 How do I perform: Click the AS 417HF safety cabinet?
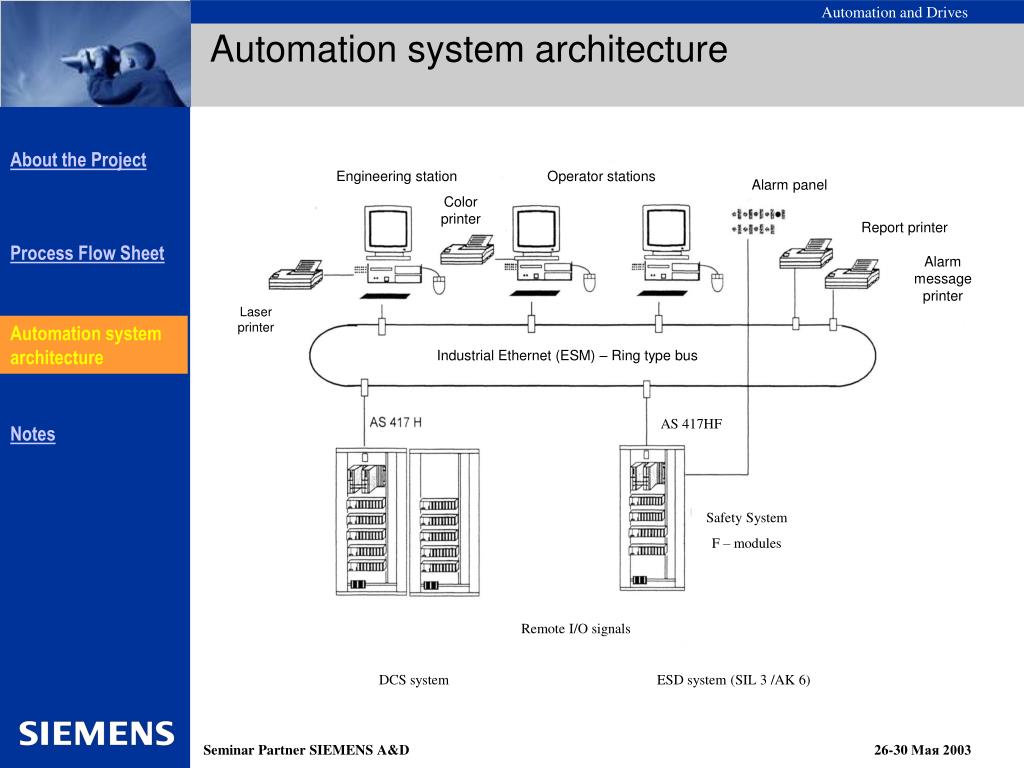click(x=652, y=519)
